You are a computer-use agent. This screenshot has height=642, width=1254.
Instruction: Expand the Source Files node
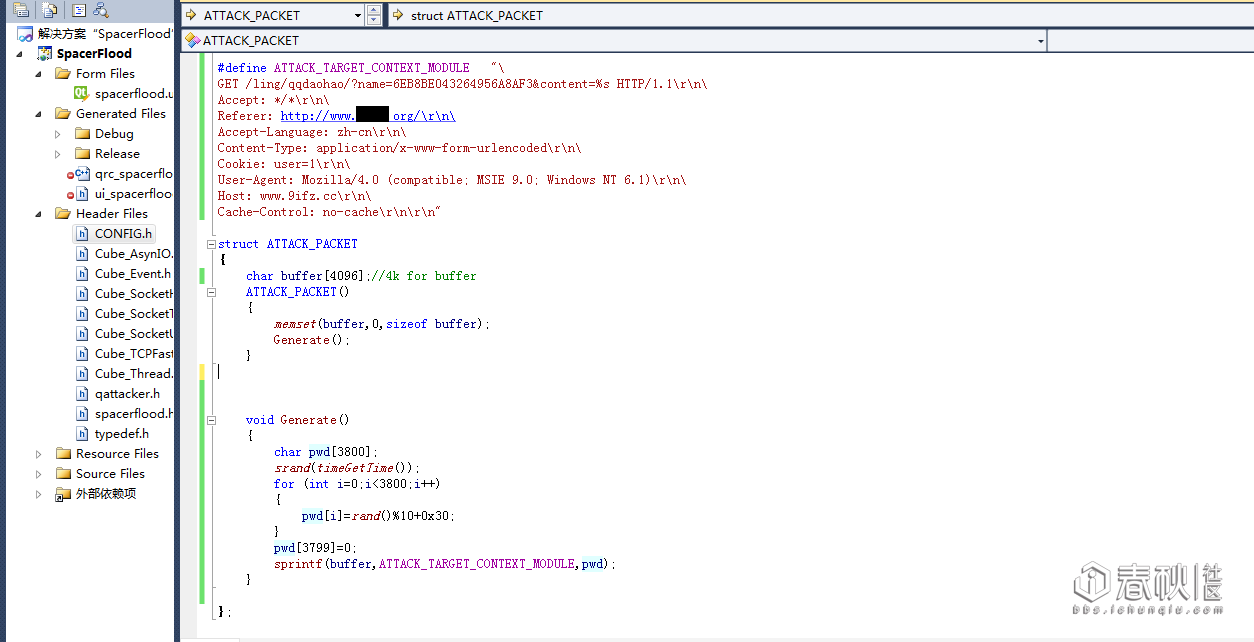(x=39, y=473)
